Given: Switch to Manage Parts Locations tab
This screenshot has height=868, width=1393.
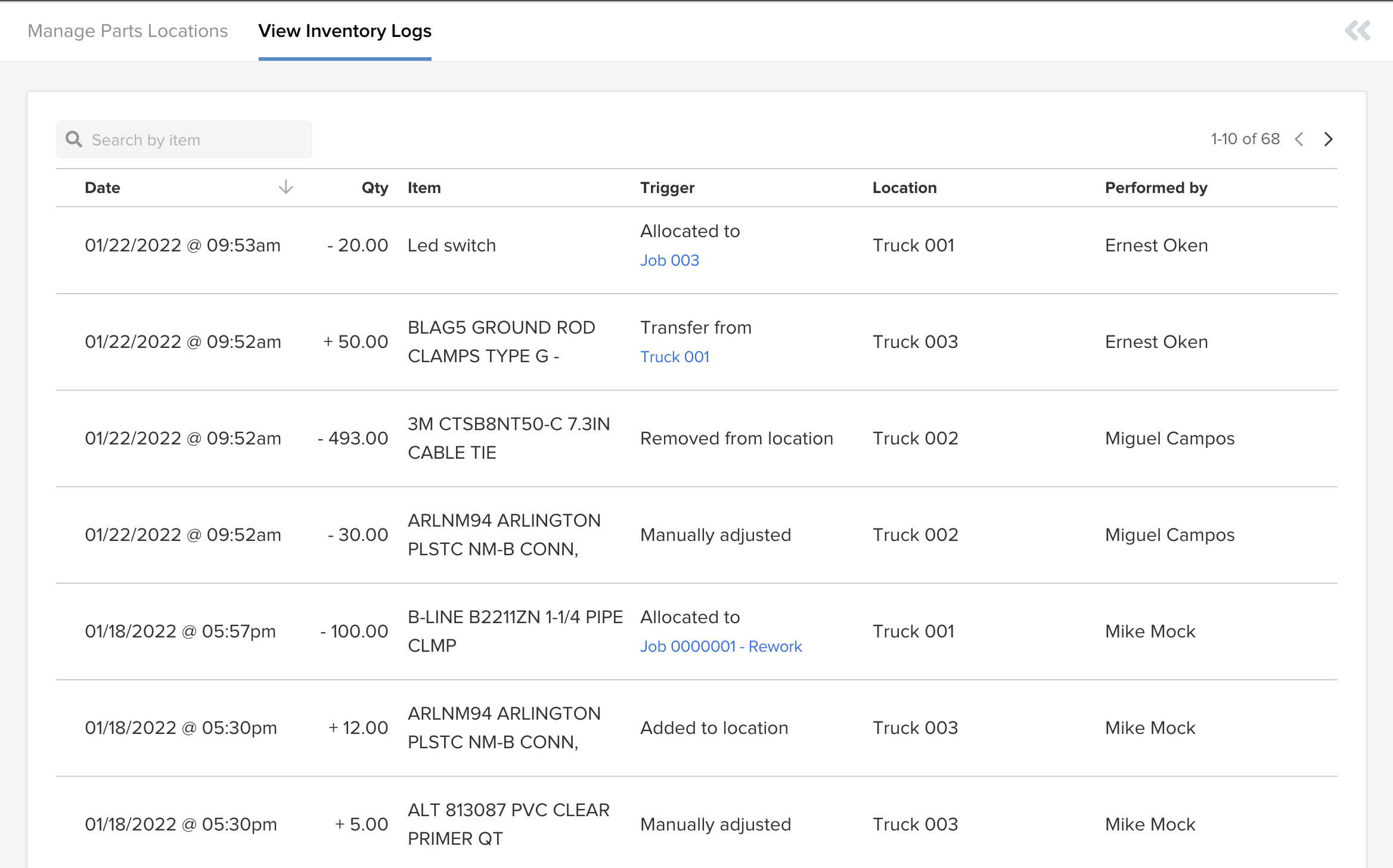Looking at the screenshot, I should (x=128, y=31).
